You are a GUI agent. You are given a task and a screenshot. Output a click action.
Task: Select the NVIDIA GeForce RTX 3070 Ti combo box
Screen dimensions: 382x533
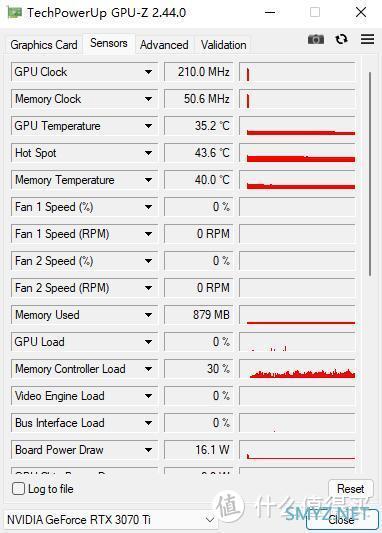point(111,520)
